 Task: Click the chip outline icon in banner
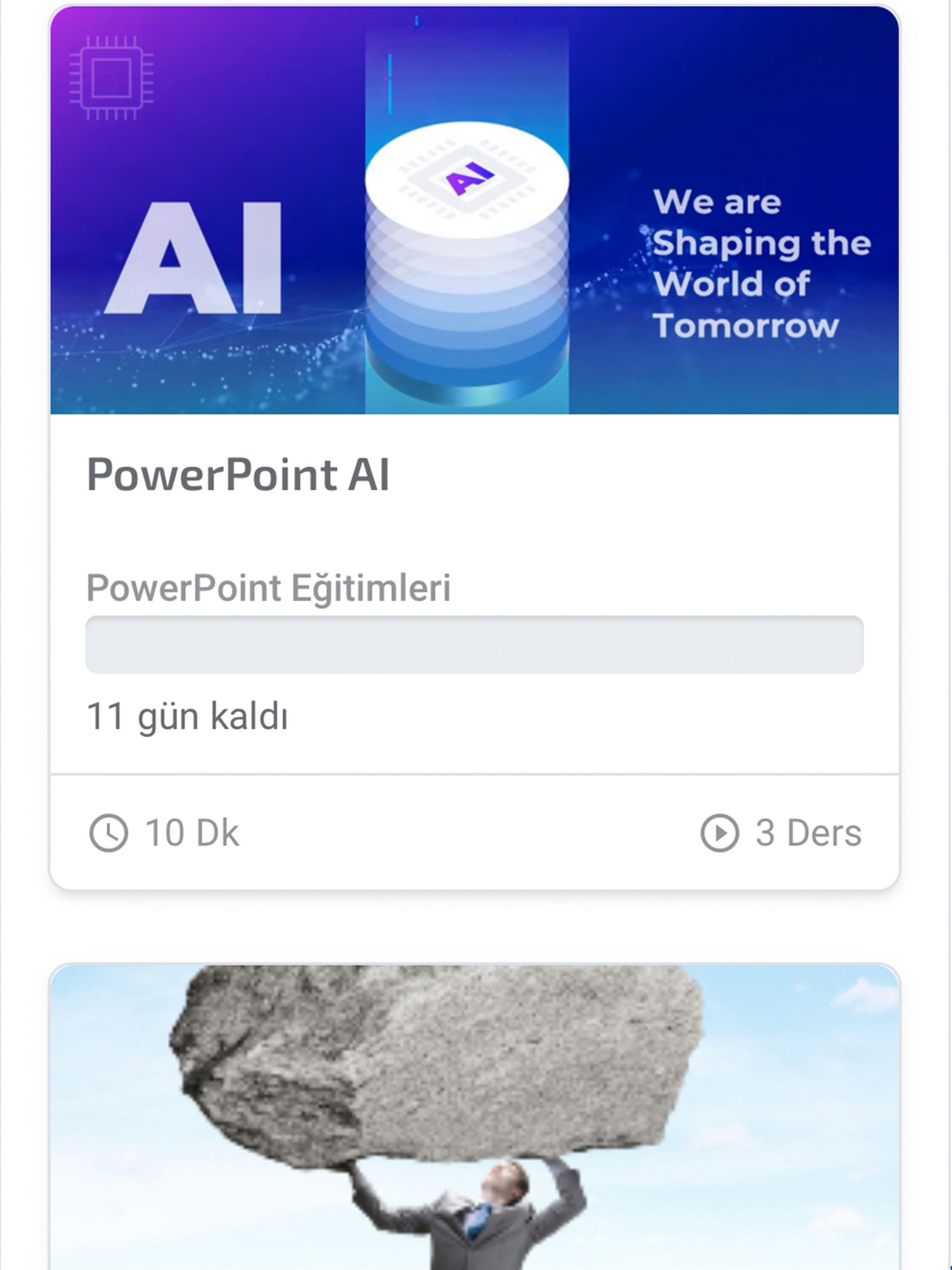click(x=112, y=78)
